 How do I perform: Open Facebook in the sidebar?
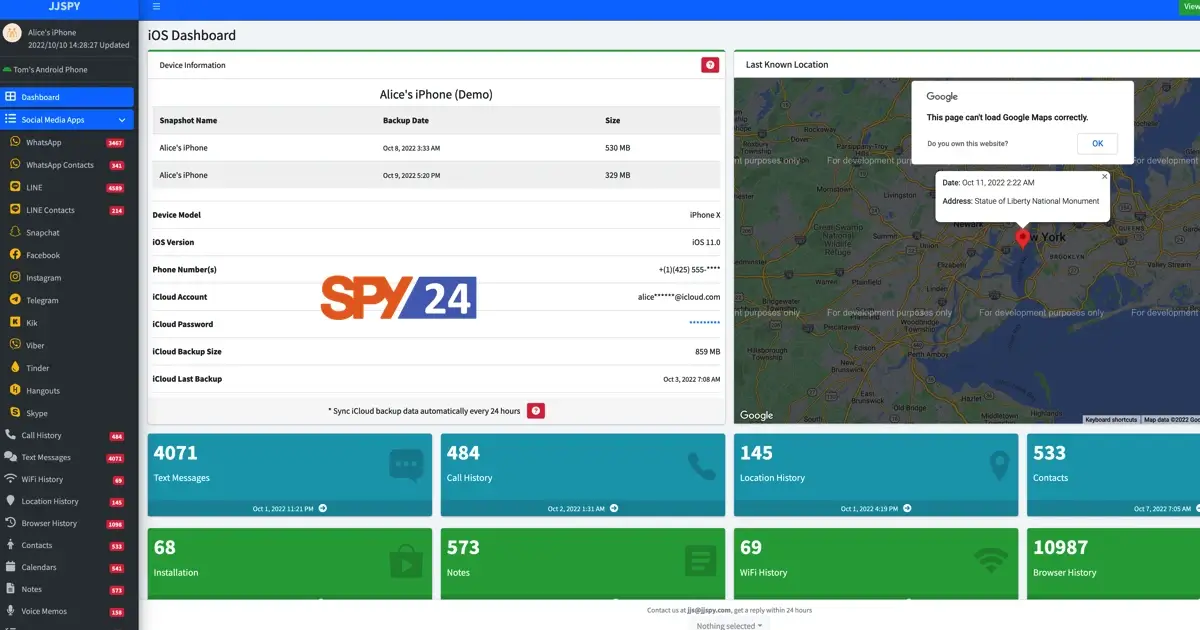[68, 255]
